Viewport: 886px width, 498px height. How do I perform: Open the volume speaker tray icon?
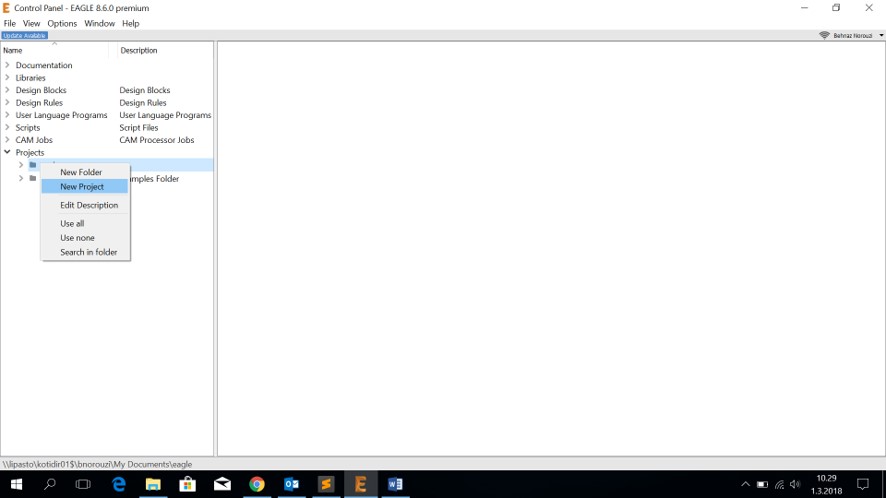tap(796, 484)
